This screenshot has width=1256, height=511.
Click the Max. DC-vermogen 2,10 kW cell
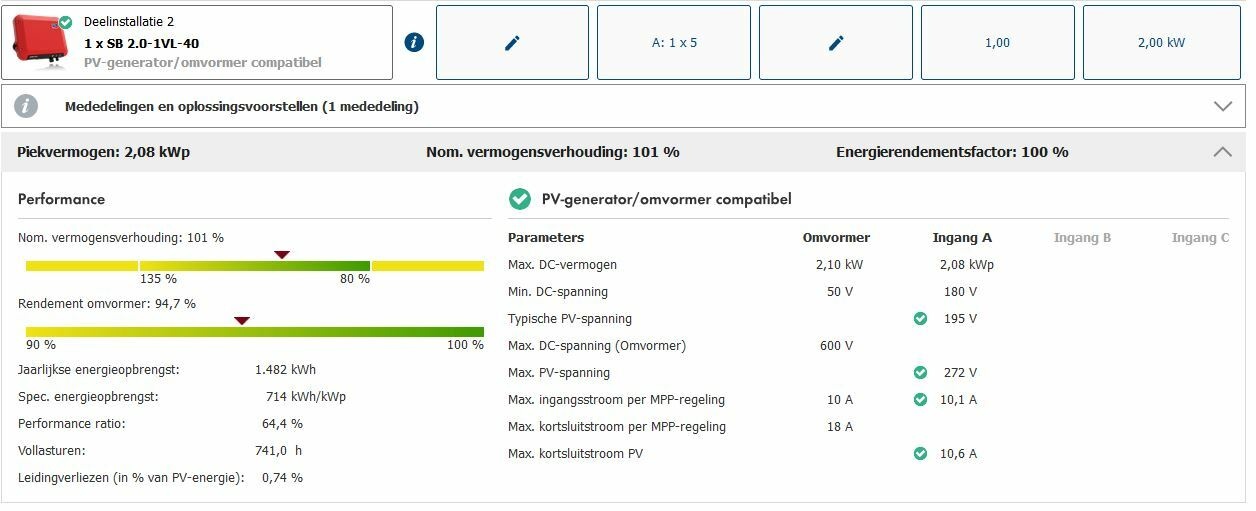838,265
